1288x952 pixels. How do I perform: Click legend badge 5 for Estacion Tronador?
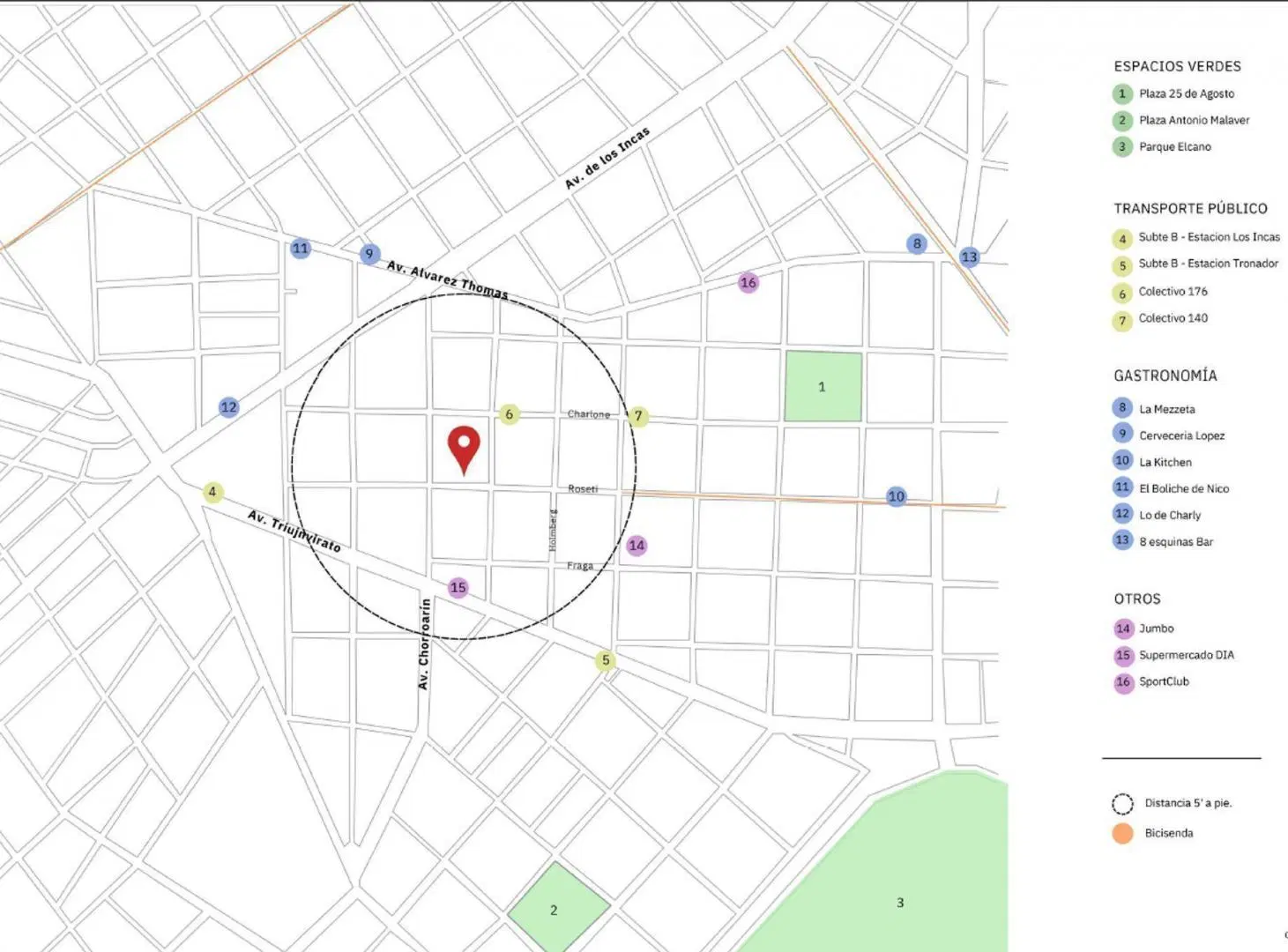coord(1122,265)
